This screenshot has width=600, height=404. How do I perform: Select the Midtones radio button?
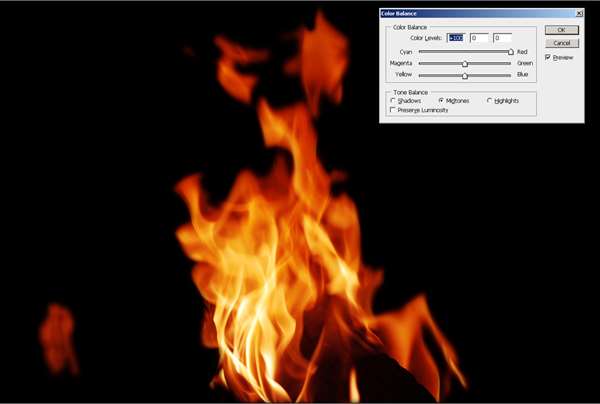click(441, 101)
